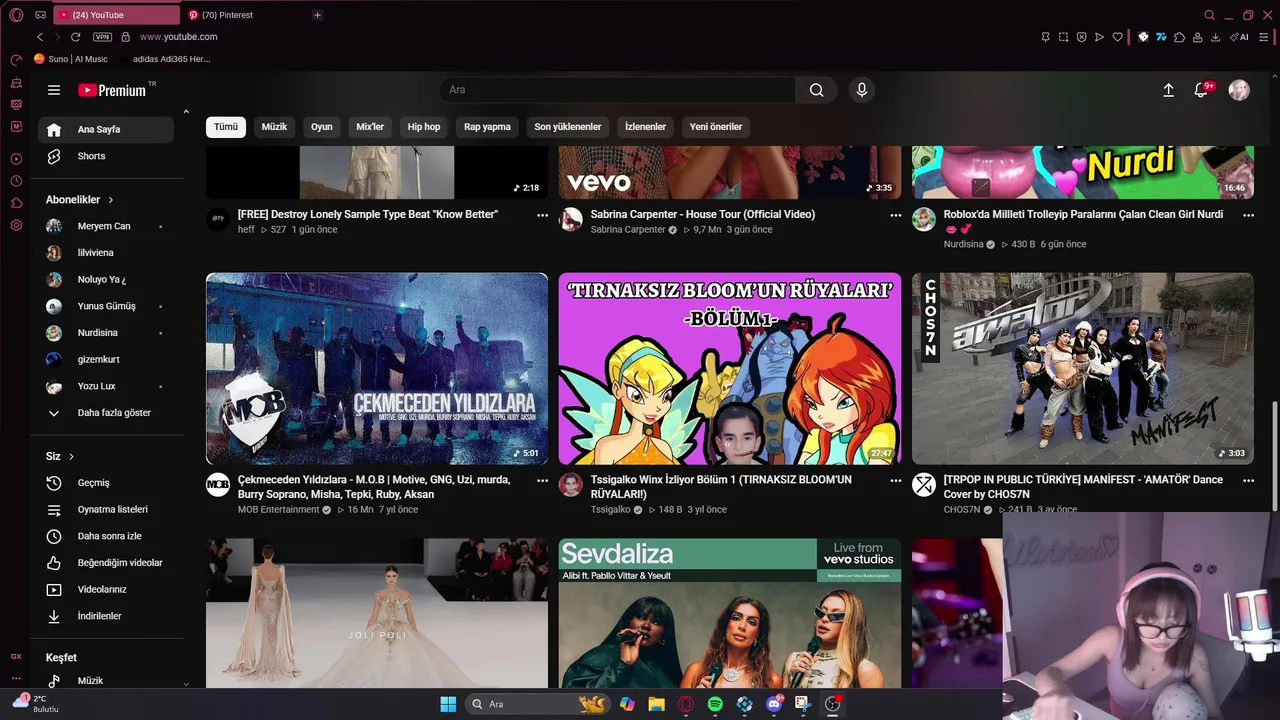Screen dimensions: 1280x720
Task: Click the taskbar search box
Action: [538, 704]
